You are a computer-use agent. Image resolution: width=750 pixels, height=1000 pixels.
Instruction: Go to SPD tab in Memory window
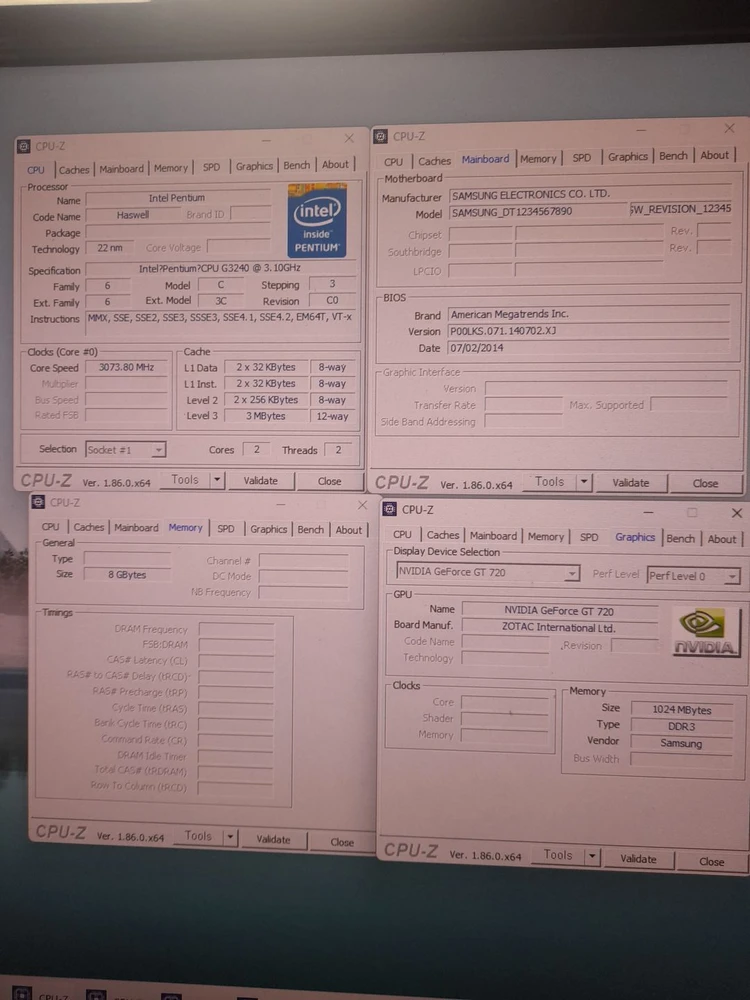click(x=225, y=529)
